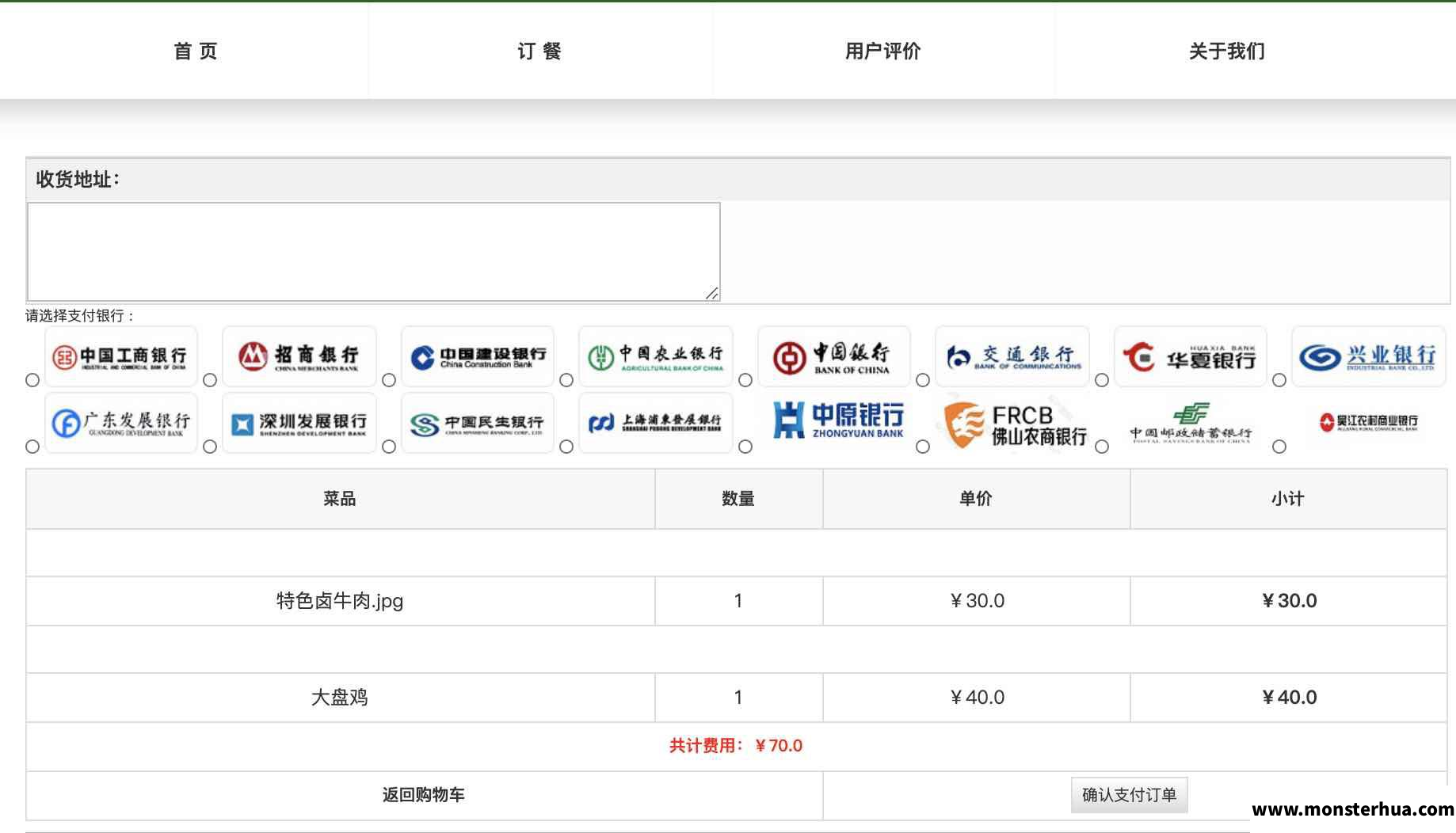Click the 小计 column header

pyautogui.click(x=1288, y=499)
